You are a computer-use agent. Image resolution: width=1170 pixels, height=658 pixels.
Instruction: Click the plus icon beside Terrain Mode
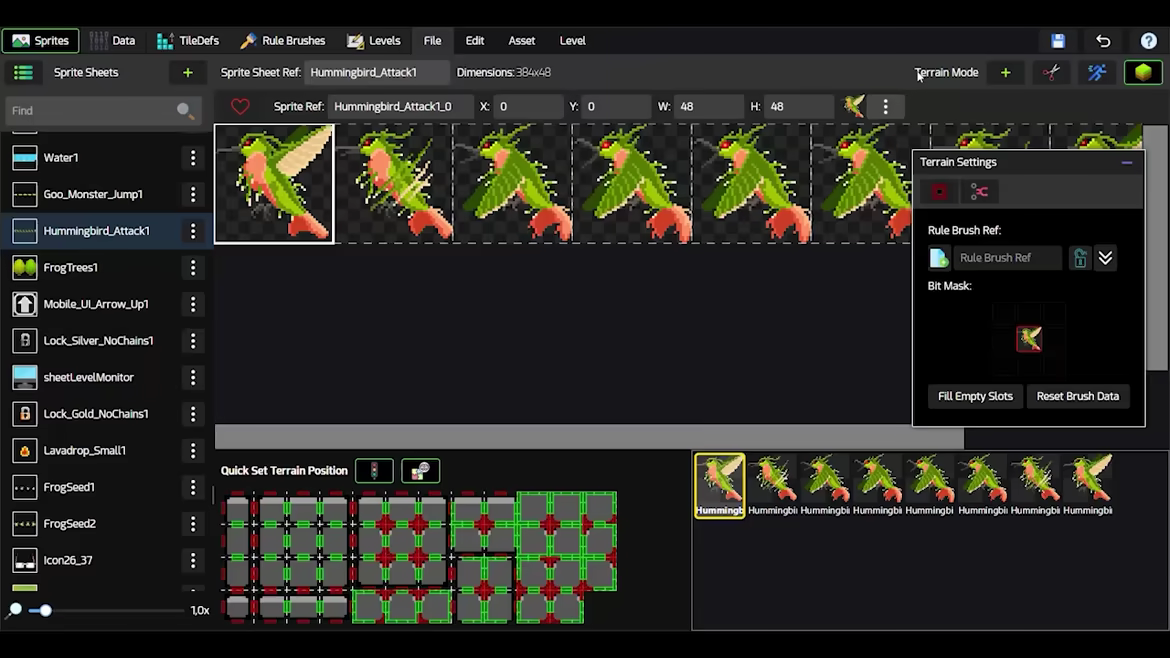tap(1005, 72)
